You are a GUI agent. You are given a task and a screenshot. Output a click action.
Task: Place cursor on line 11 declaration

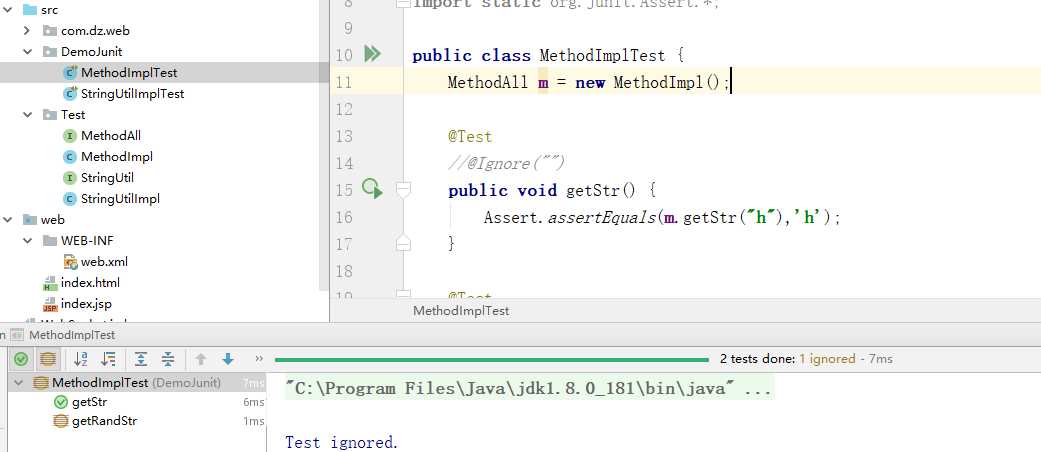click(x=588, y=82)
